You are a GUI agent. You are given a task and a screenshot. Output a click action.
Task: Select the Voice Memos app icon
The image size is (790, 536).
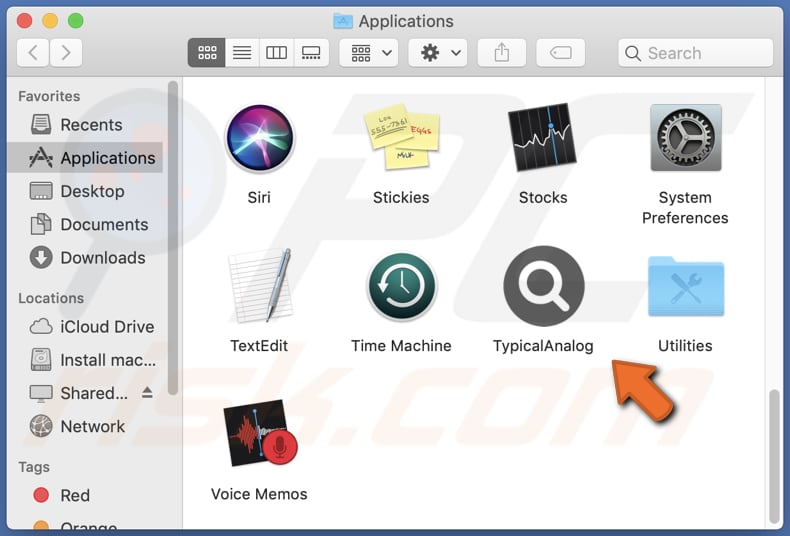coord(260,433)
